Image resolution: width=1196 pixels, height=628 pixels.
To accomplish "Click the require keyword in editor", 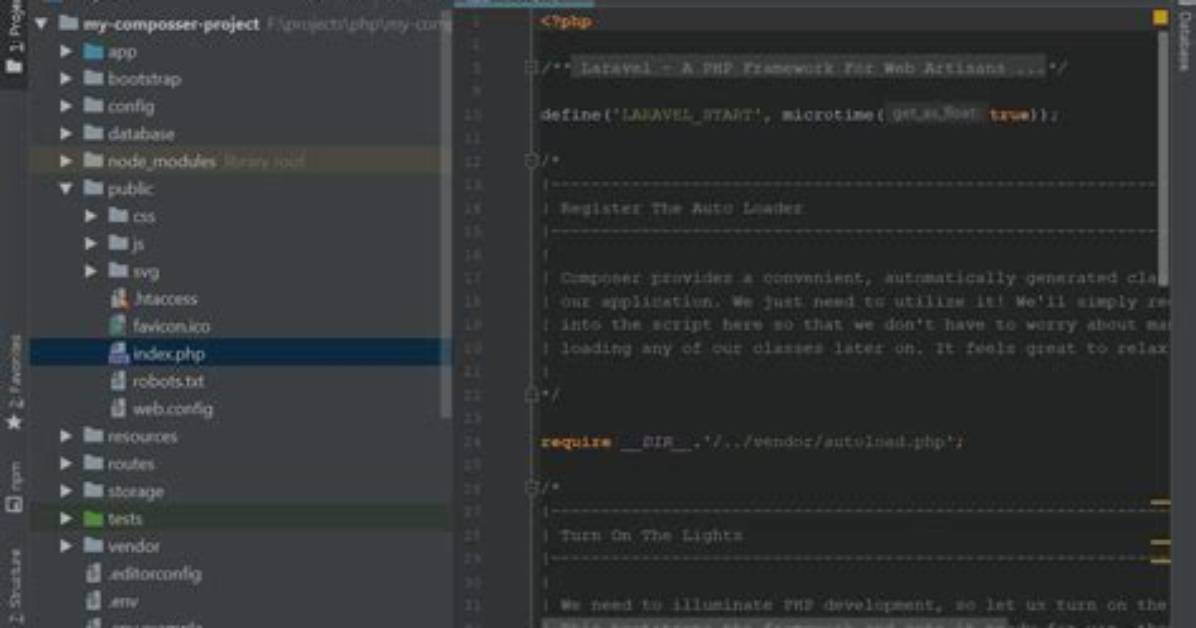I will (576, 441).
